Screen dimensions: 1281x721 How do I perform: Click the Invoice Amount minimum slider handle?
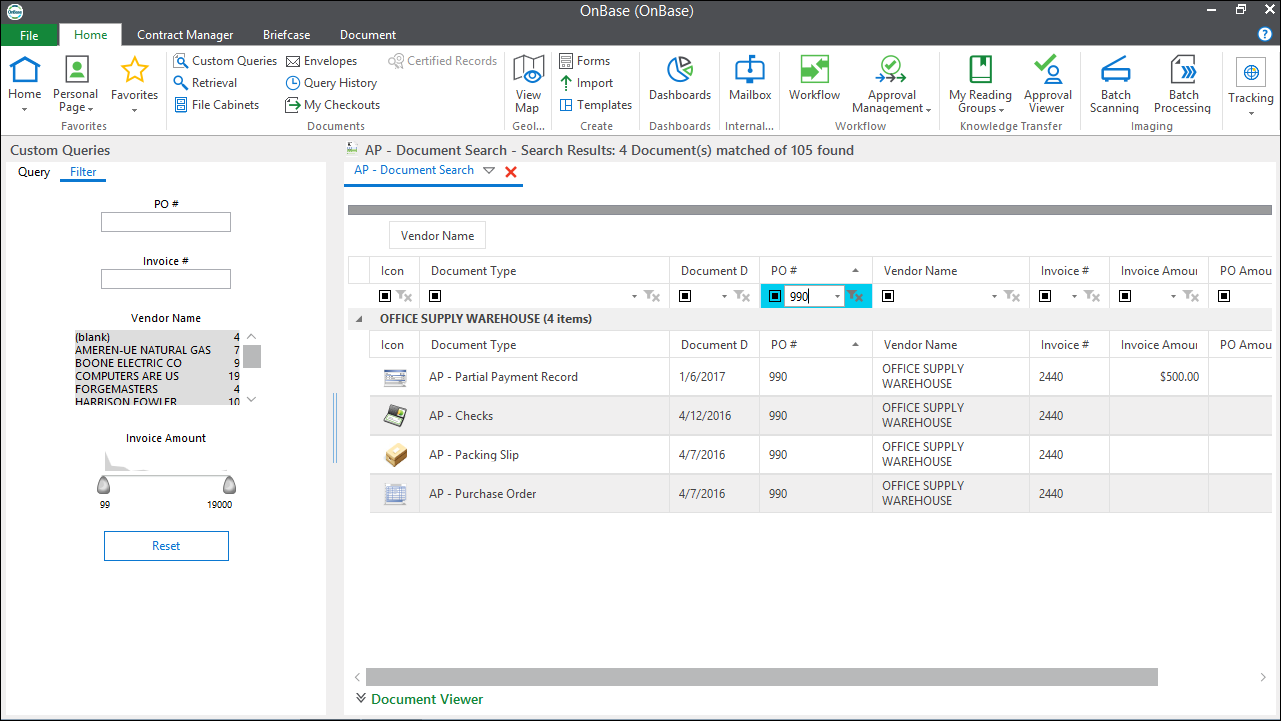tap(103, 486)
